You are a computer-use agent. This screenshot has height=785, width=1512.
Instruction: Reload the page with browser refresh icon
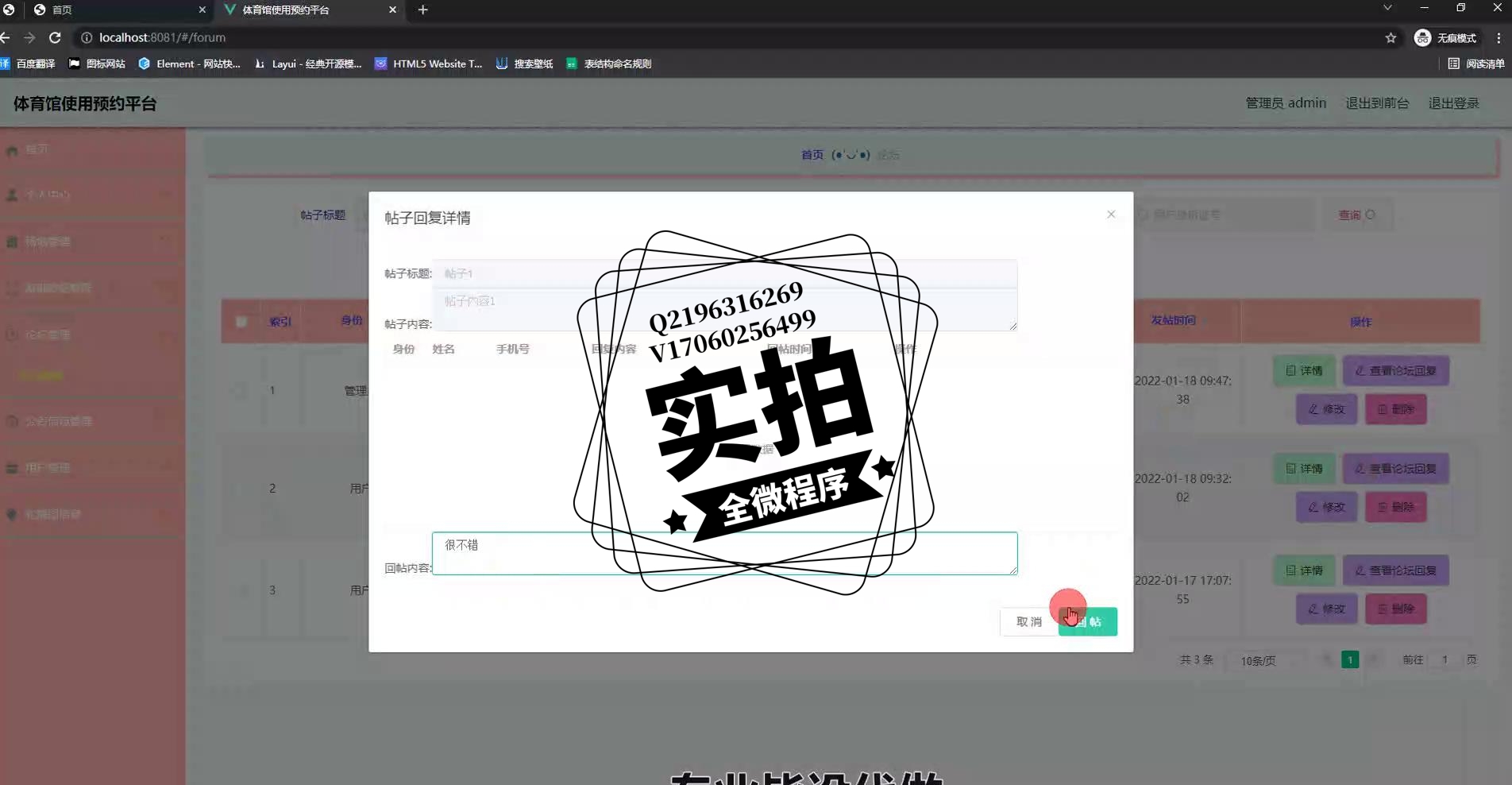[x=55, y=37]
